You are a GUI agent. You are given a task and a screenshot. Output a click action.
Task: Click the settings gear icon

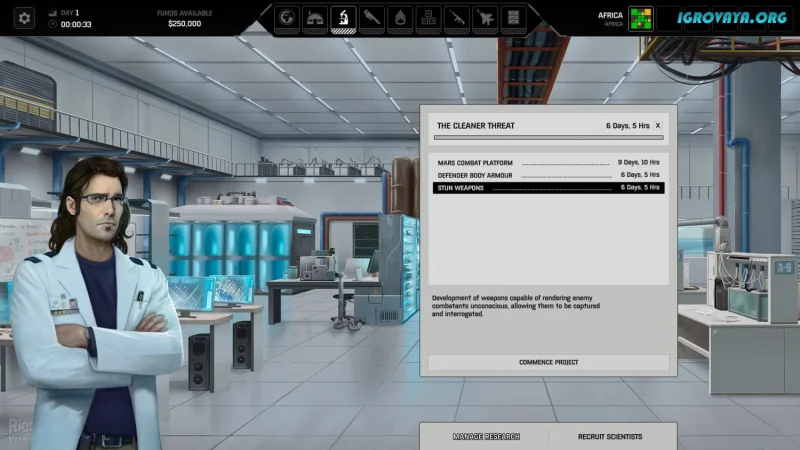(24, 18)
